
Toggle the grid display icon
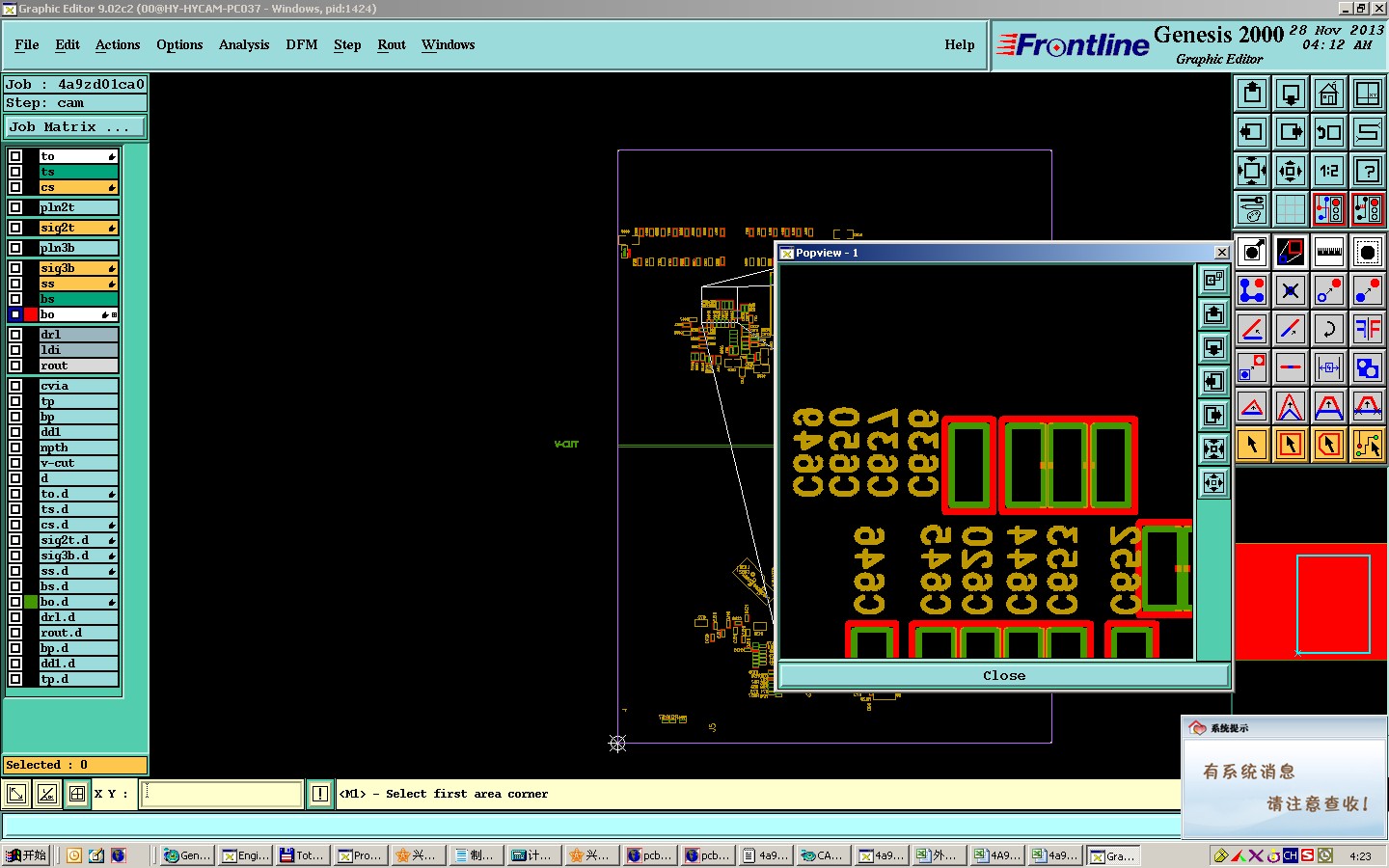coord(1291,209)
